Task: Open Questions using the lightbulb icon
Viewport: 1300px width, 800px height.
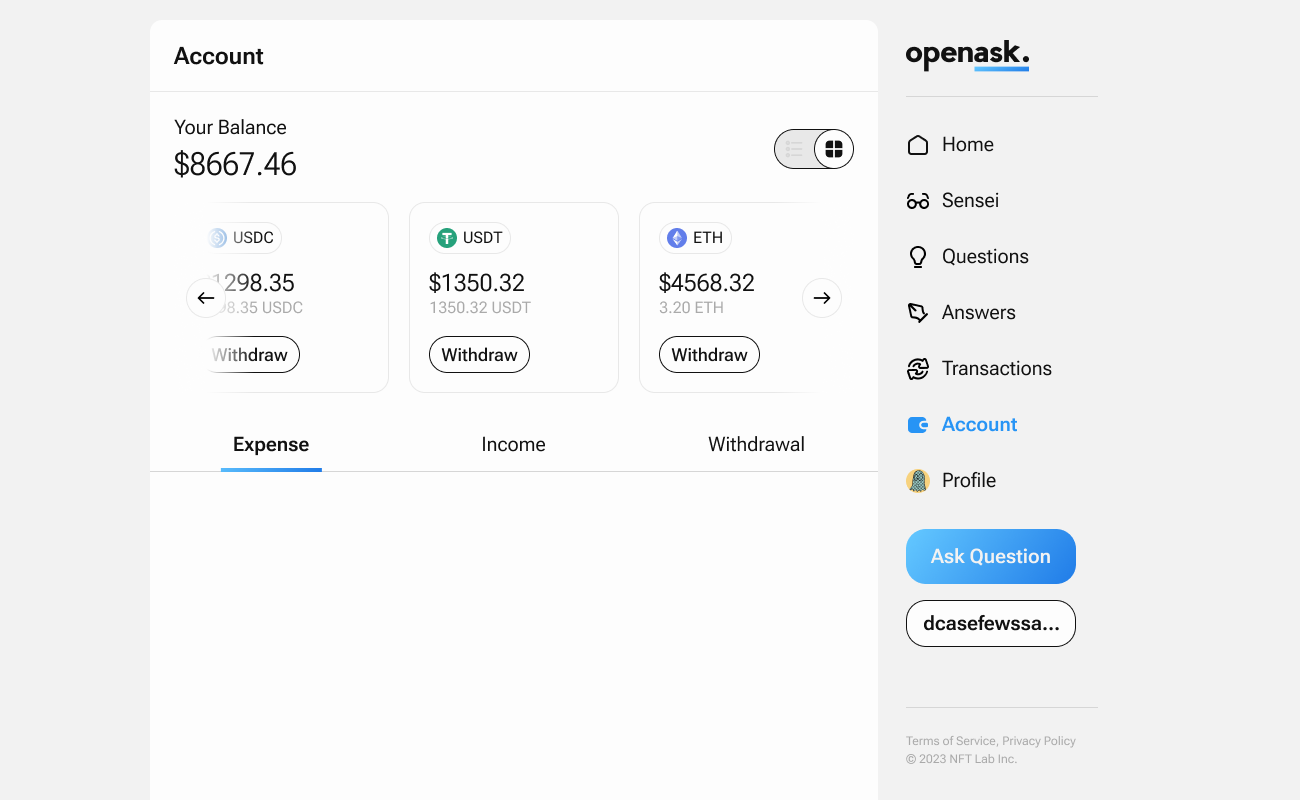Action: 917,256
